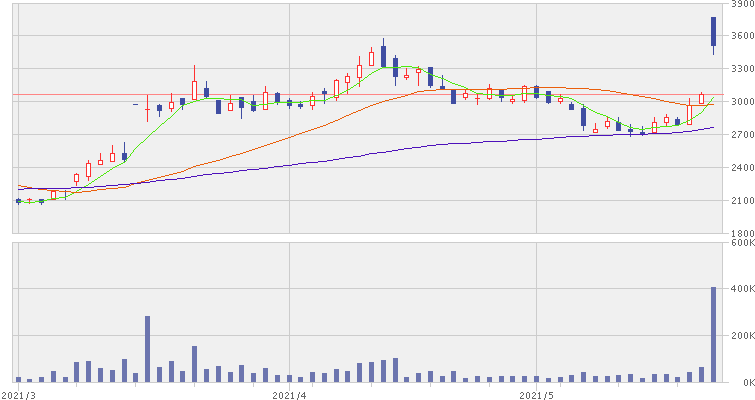Click the 400K volume axis label
The height and width of the screenshot is (400, 755).
tap(742, 289)
